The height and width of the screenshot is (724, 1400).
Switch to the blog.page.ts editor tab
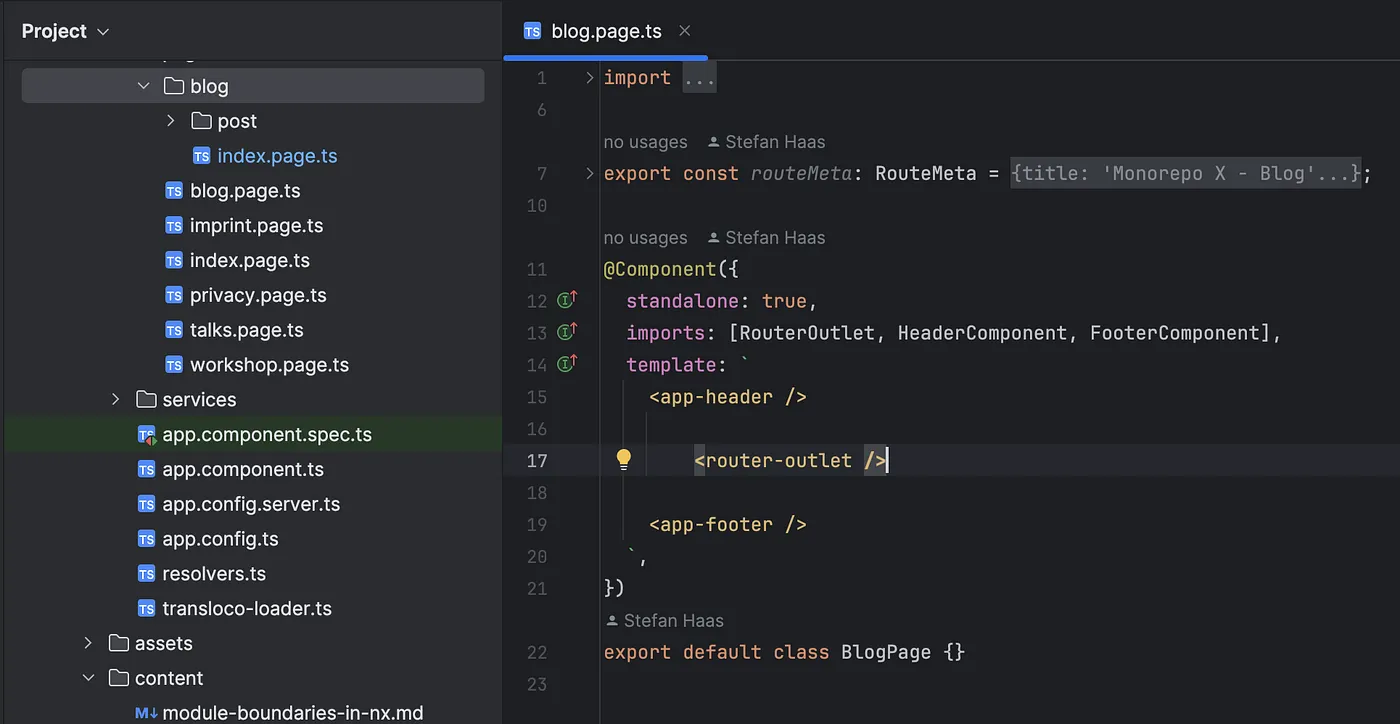coord(606,31)
